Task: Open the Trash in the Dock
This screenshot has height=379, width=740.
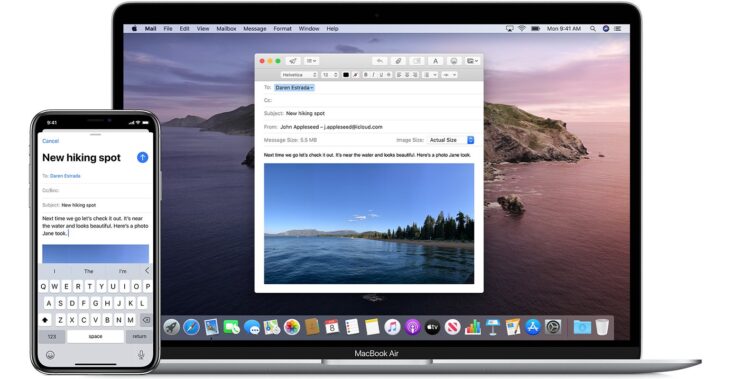Action: coord(602,327)
